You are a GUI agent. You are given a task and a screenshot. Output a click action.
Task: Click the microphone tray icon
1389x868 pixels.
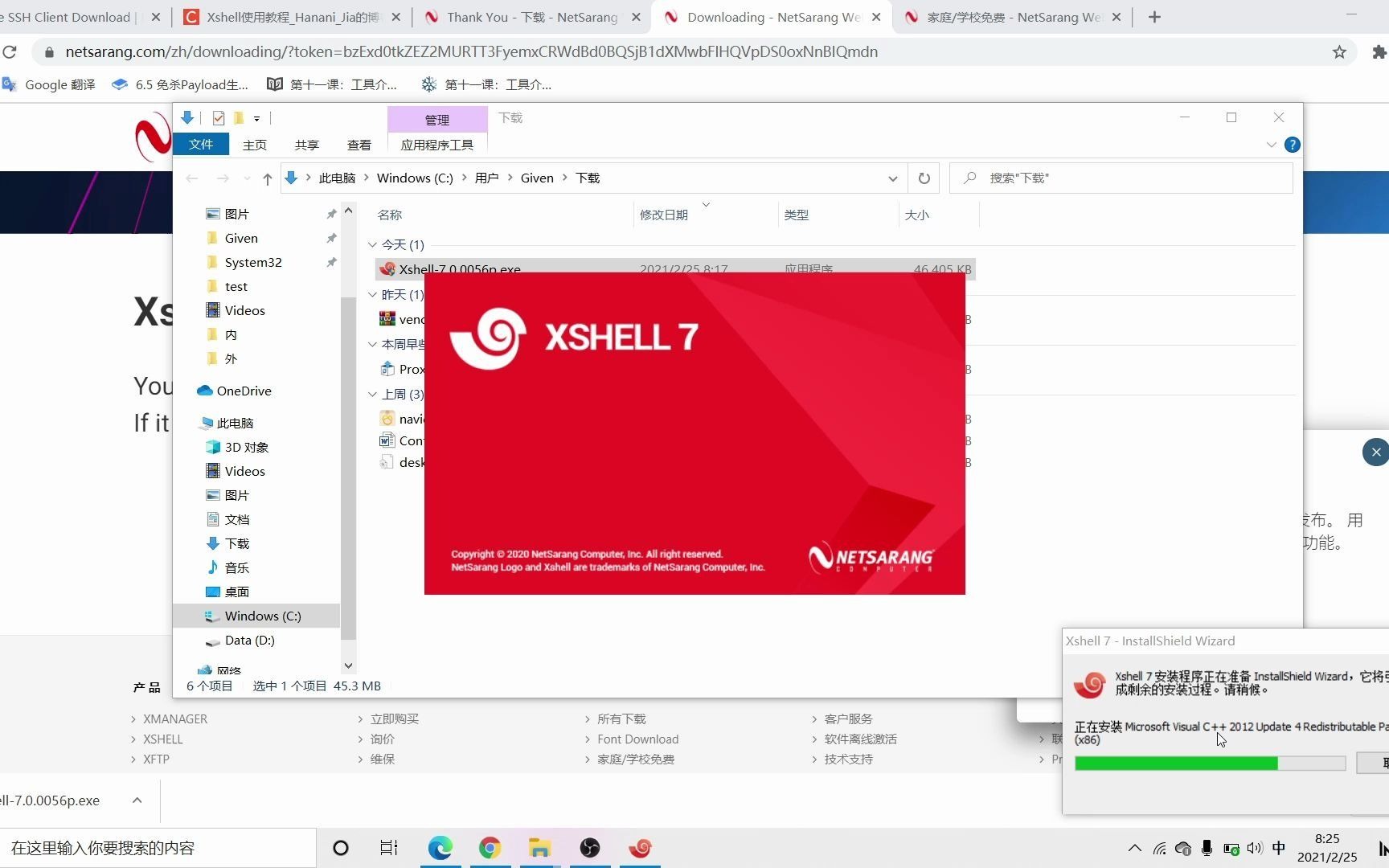tap(1207, 848)
